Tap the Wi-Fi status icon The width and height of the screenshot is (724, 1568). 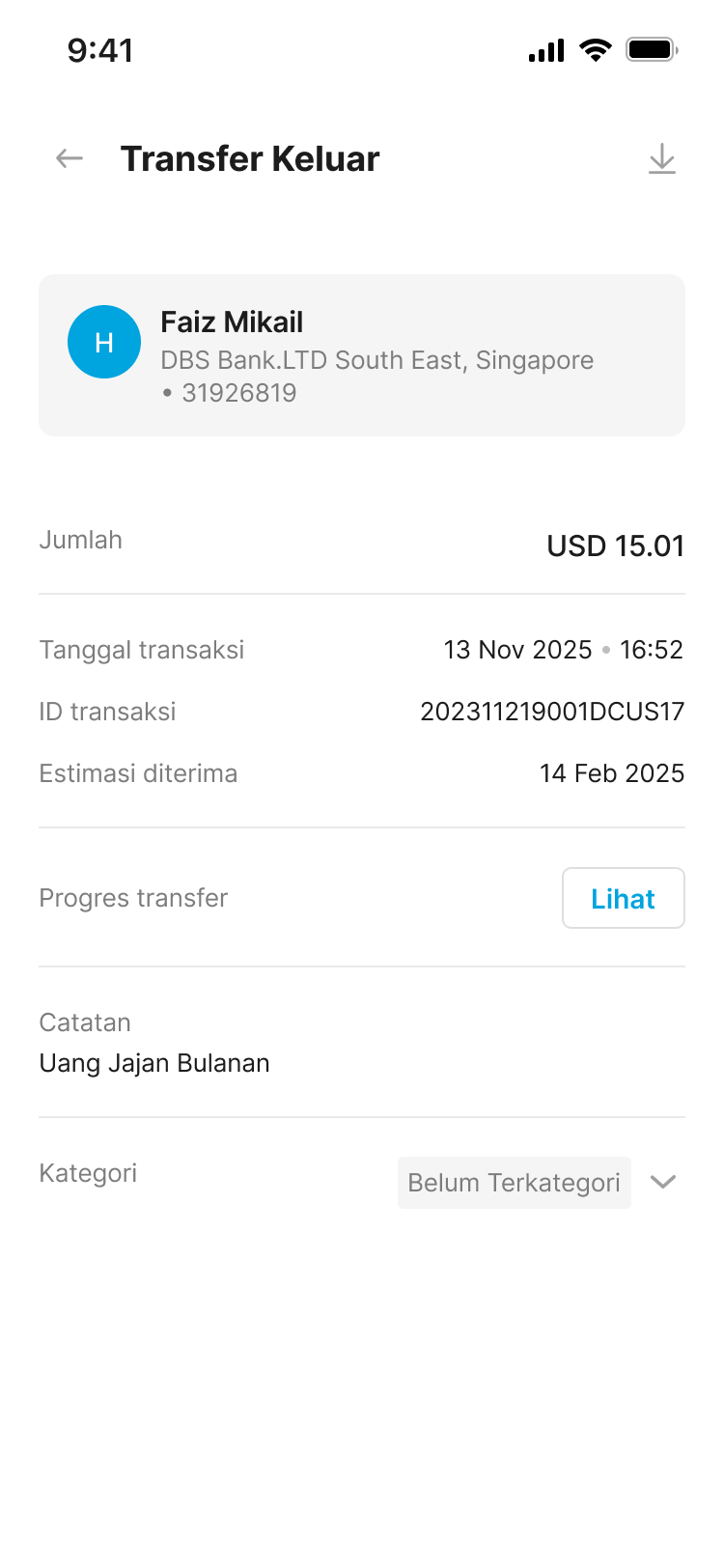point(596,50)
